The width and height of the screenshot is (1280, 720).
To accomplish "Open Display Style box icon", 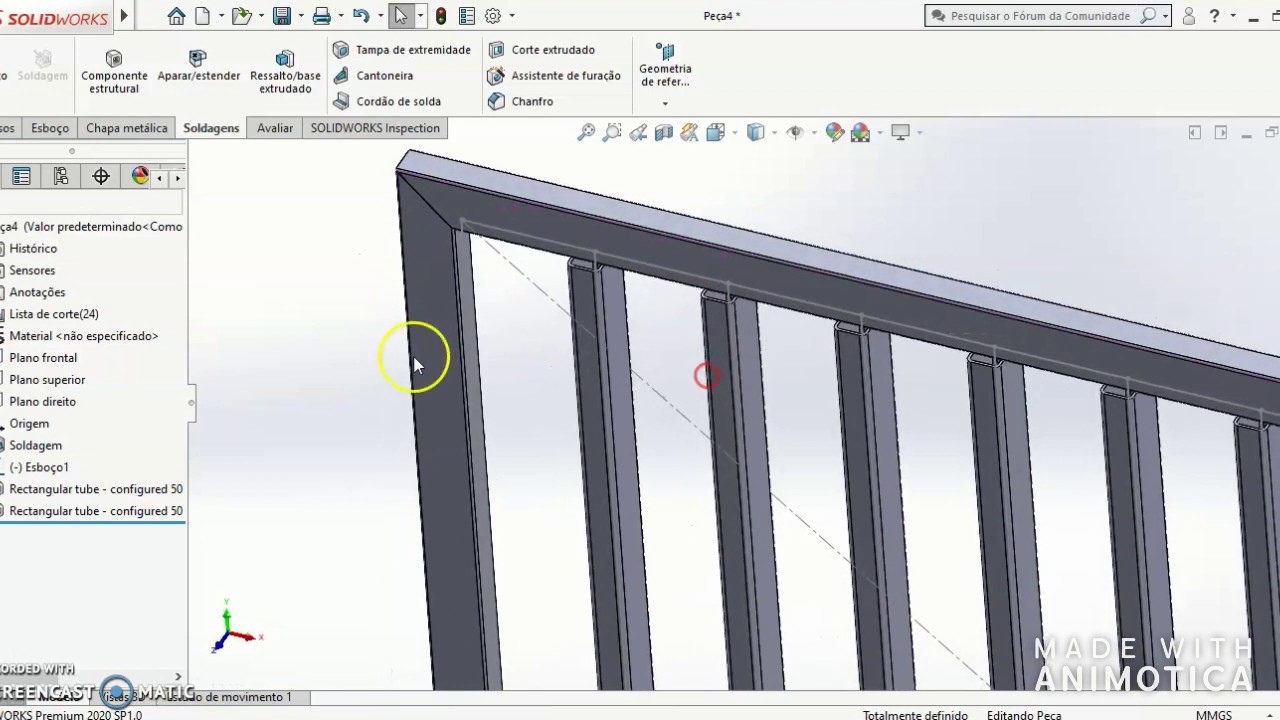I will click(756, 132).
